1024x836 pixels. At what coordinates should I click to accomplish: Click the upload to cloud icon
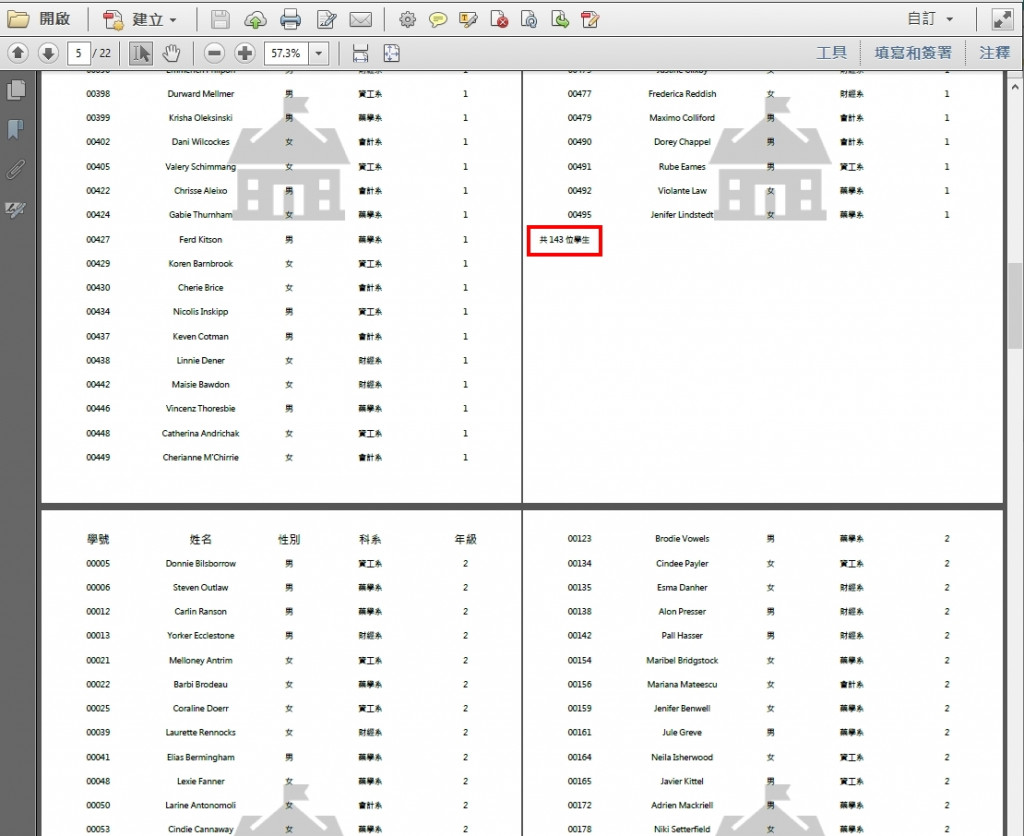pos(255,20)
